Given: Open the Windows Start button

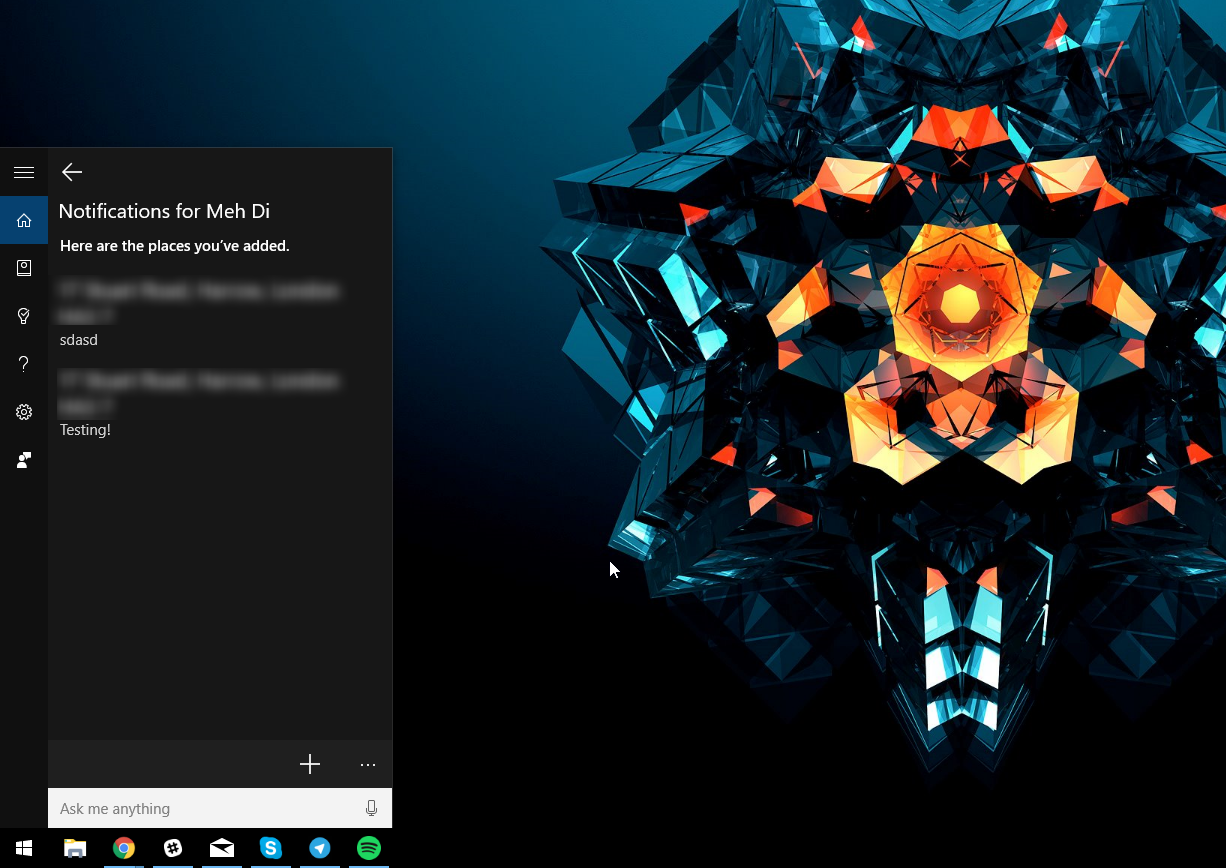Looking at the screenshot, I should pyautogui.click(x=24, y=848).
